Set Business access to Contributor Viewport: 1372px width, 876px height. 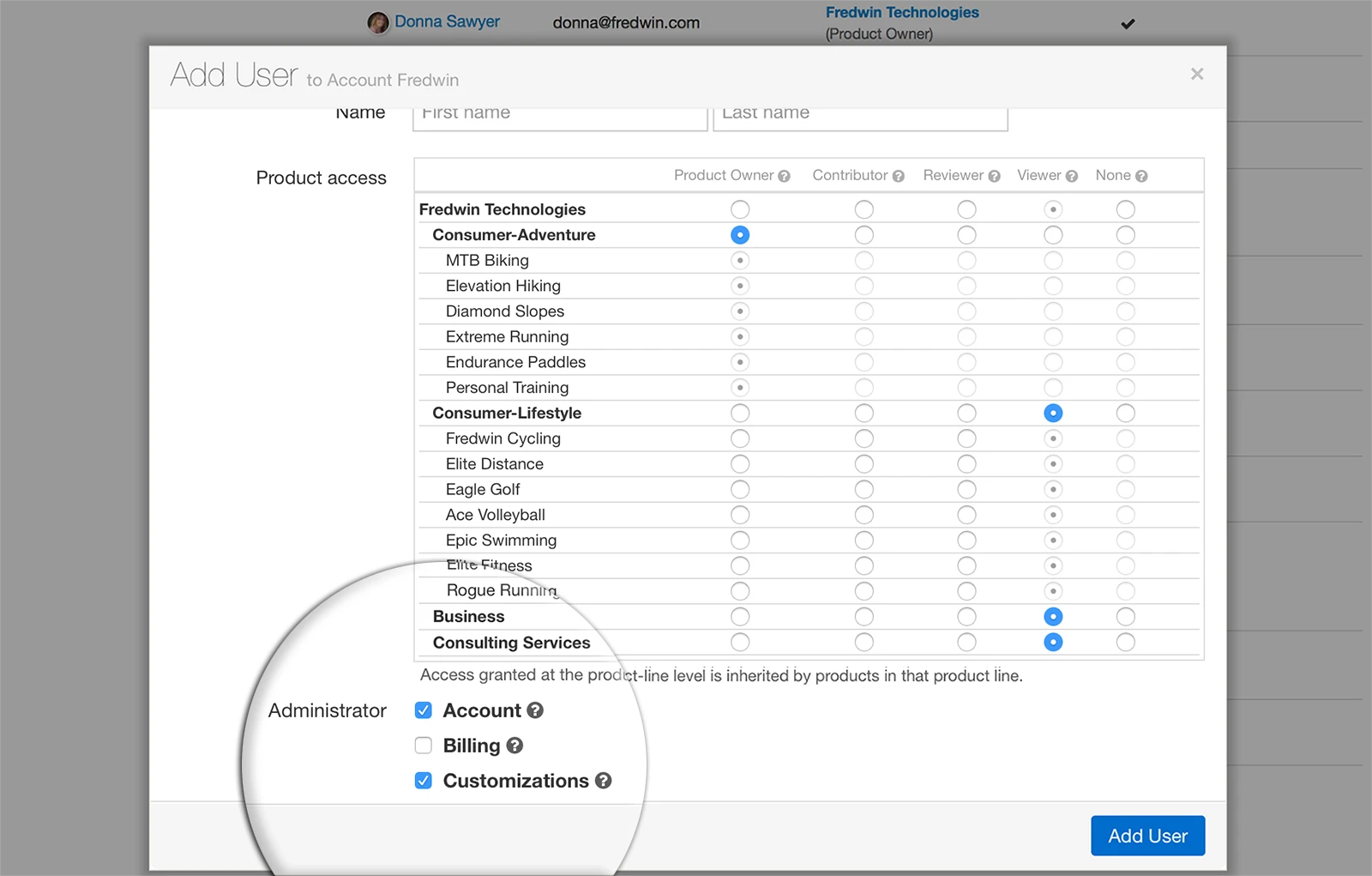(864, 617)
